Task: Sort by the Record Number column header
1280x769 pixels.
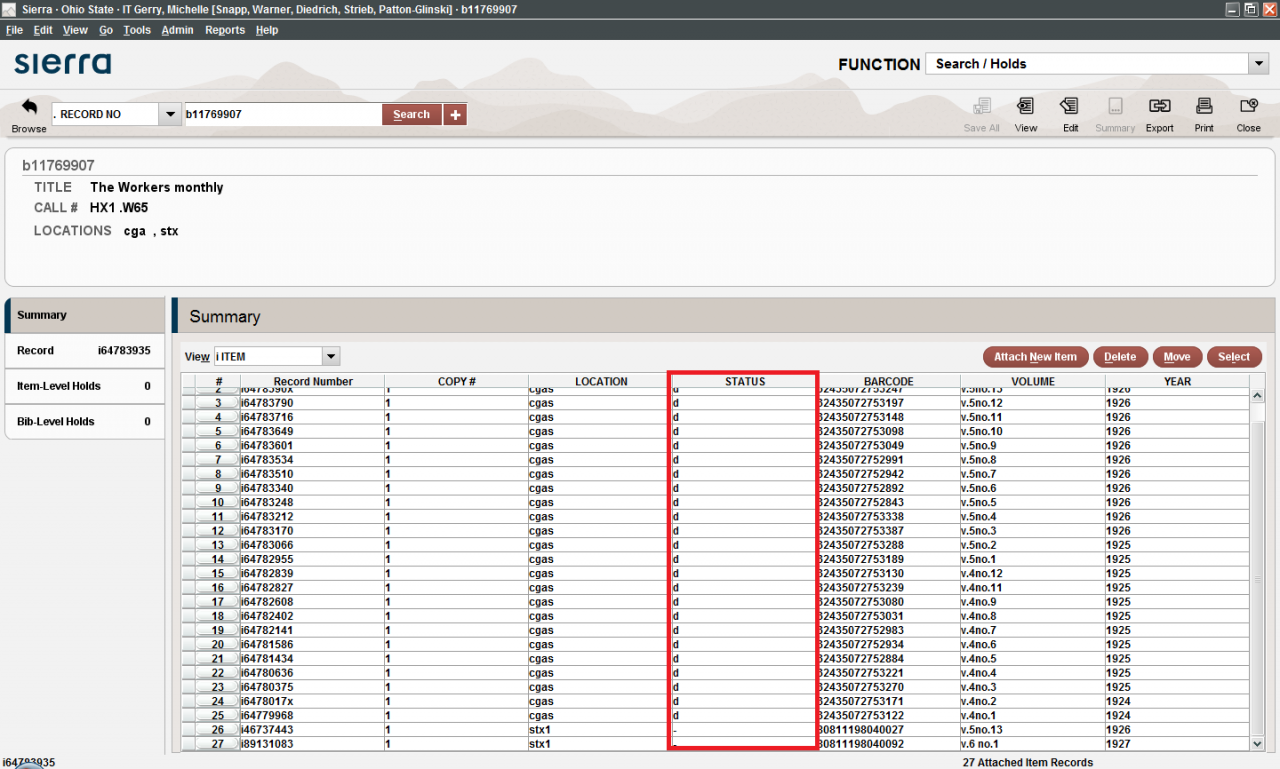Action: pyautogui.click(x=313, y=381)
